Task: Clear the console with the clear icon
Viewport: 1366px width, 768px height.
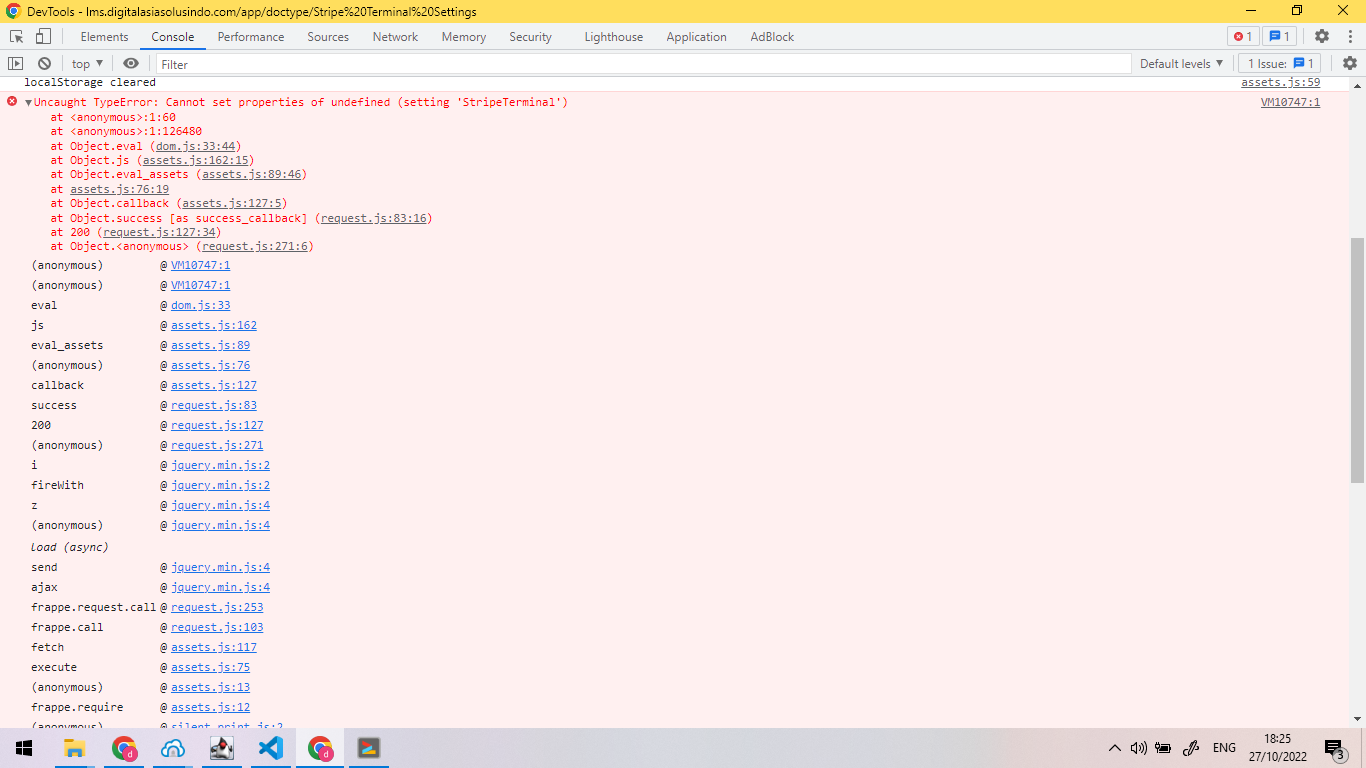Action: click(44, 63)
